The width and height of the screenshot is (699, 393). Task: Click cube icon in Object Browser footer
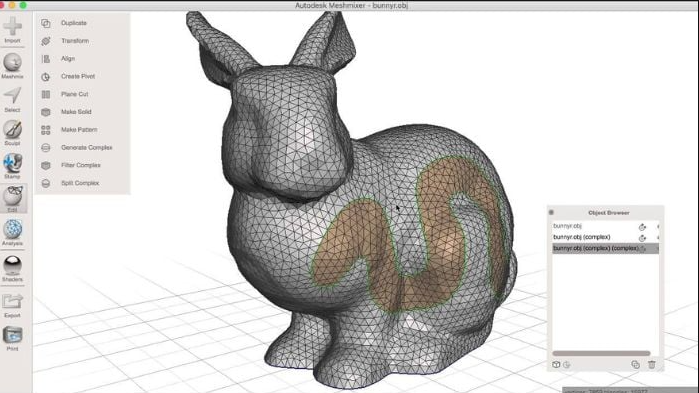[x=556, y=364]
